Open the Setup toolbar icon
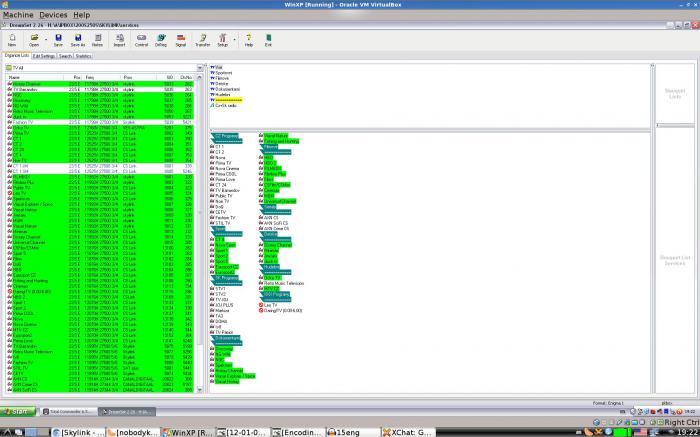Screen dimensions: 700x437 (222, 40)
